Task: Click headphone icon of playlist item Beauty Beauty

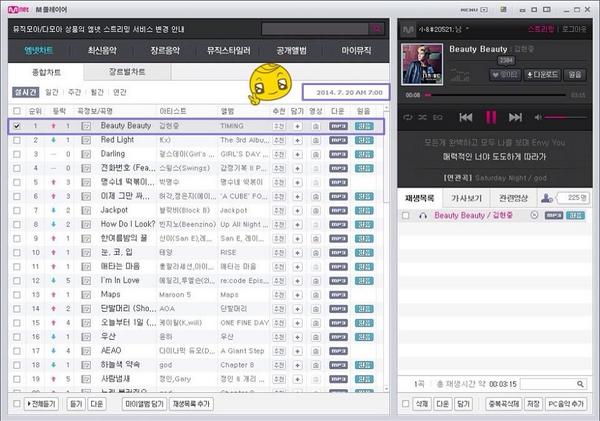Action: [x=423, y=216]
